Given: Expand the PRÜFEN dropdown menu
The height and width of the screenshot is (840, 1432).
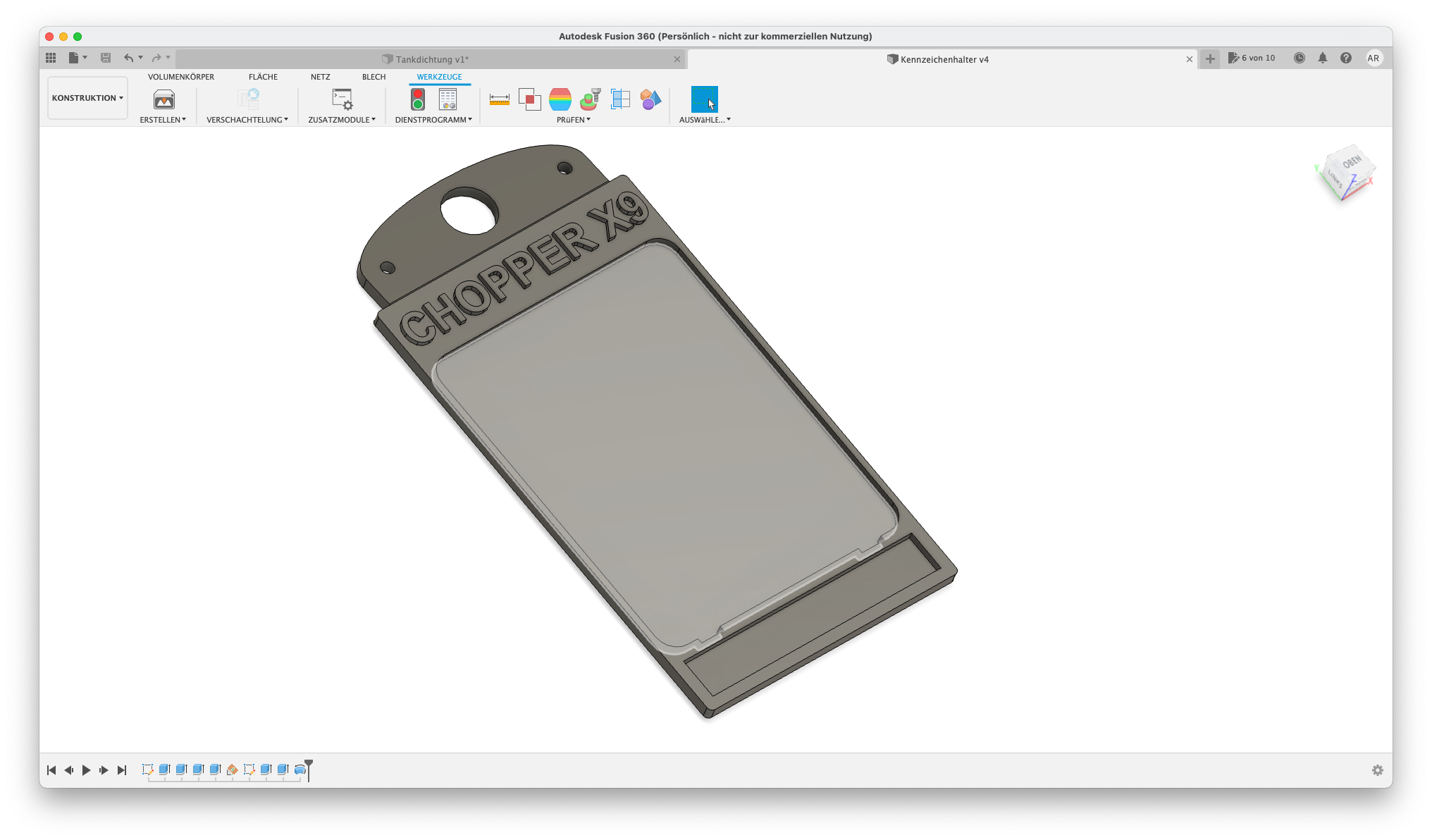Looking at the screenshot, I should click(x=574, y=120).
